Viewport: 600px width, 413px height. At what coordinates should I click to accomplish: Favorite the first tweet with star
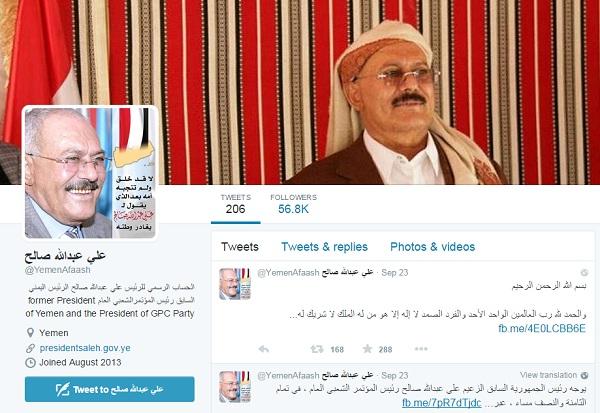click(x=367, y=349)
